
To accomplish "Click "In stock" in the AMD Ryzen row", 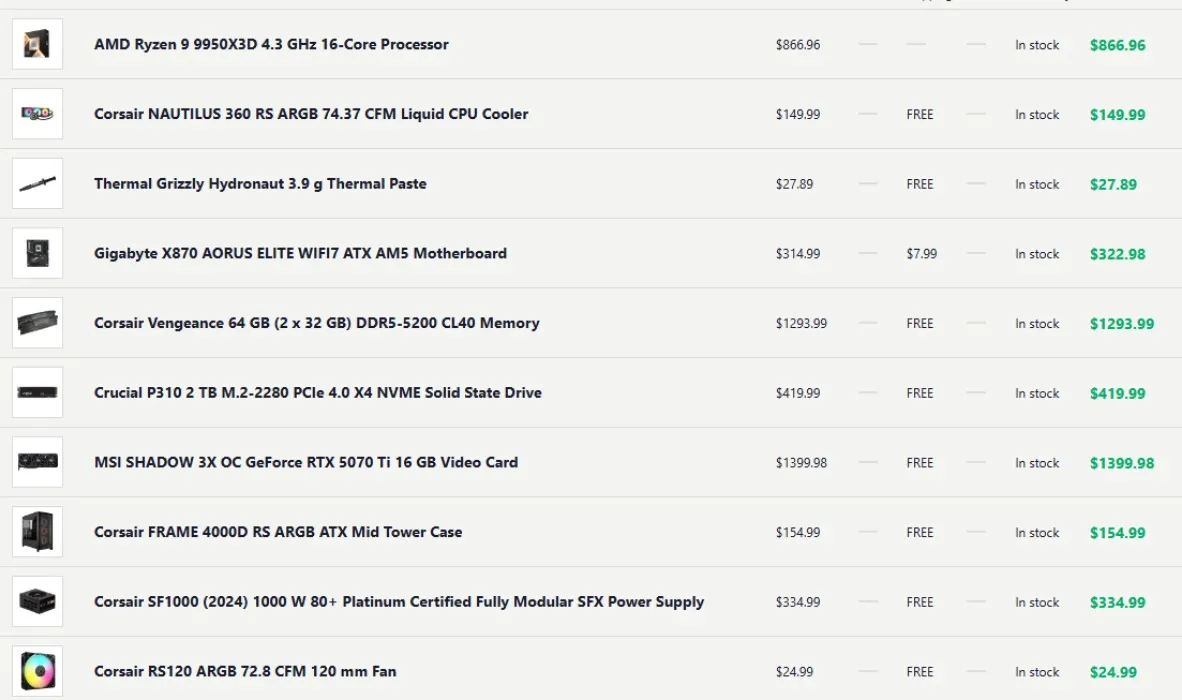I will click(x=1037, y=45).
